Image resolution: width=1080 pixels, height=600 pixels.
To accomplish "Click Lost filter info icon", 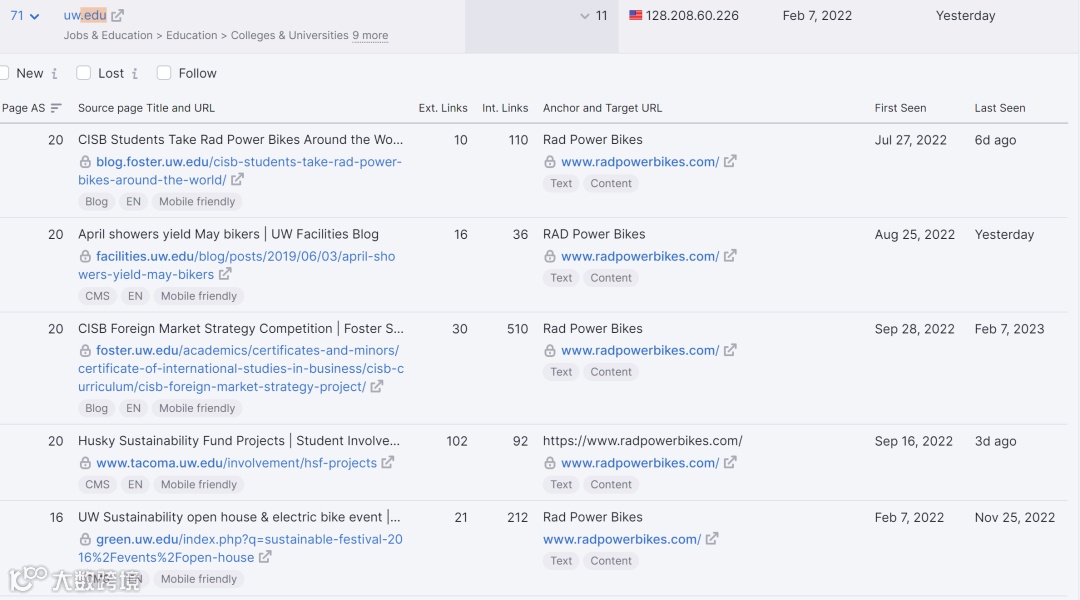I will point(135,74).
